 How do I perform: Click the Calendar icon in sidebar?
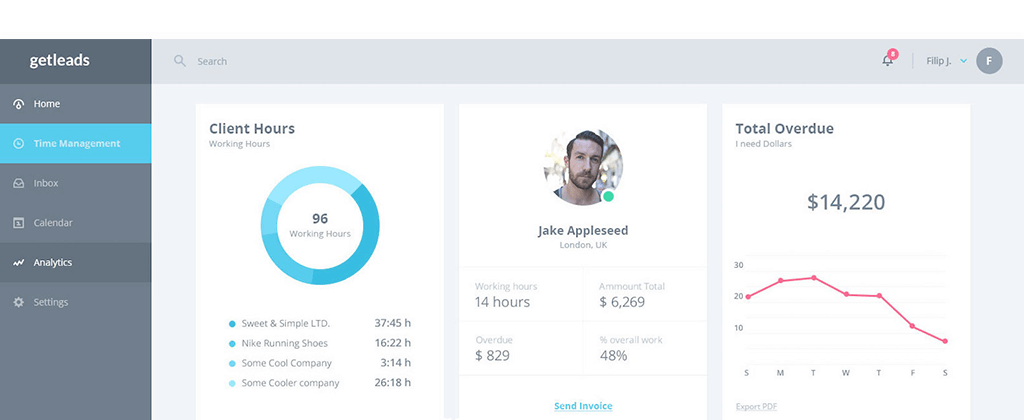tap(18, 223)
